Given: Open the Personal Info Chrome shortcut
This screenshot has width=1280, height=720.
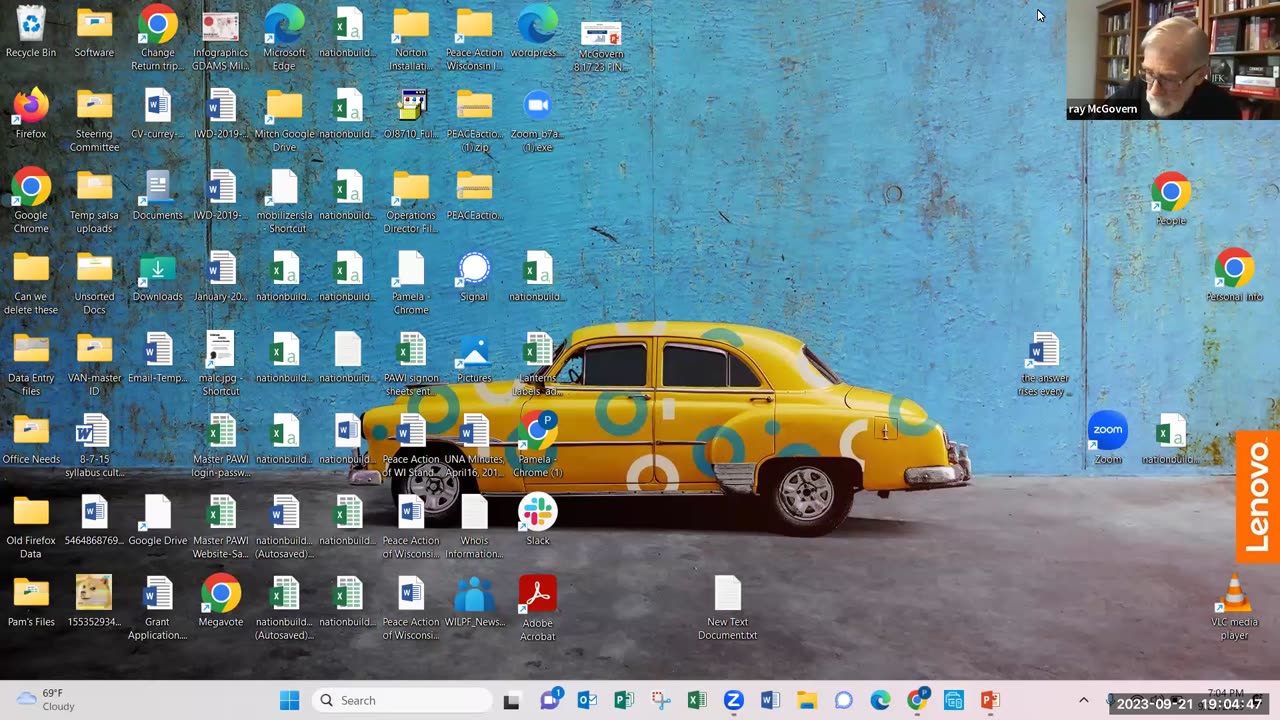Looking at the screenshot, I should [1234, 275].
